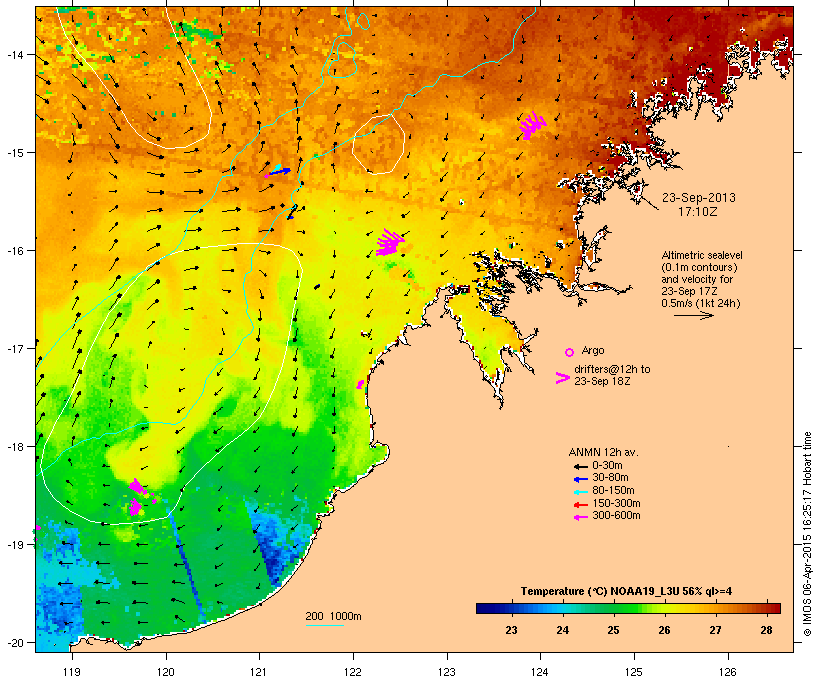
Task: Click the Temperature NOAA19_L3U colorbar title
Action: tap(626, 591)
